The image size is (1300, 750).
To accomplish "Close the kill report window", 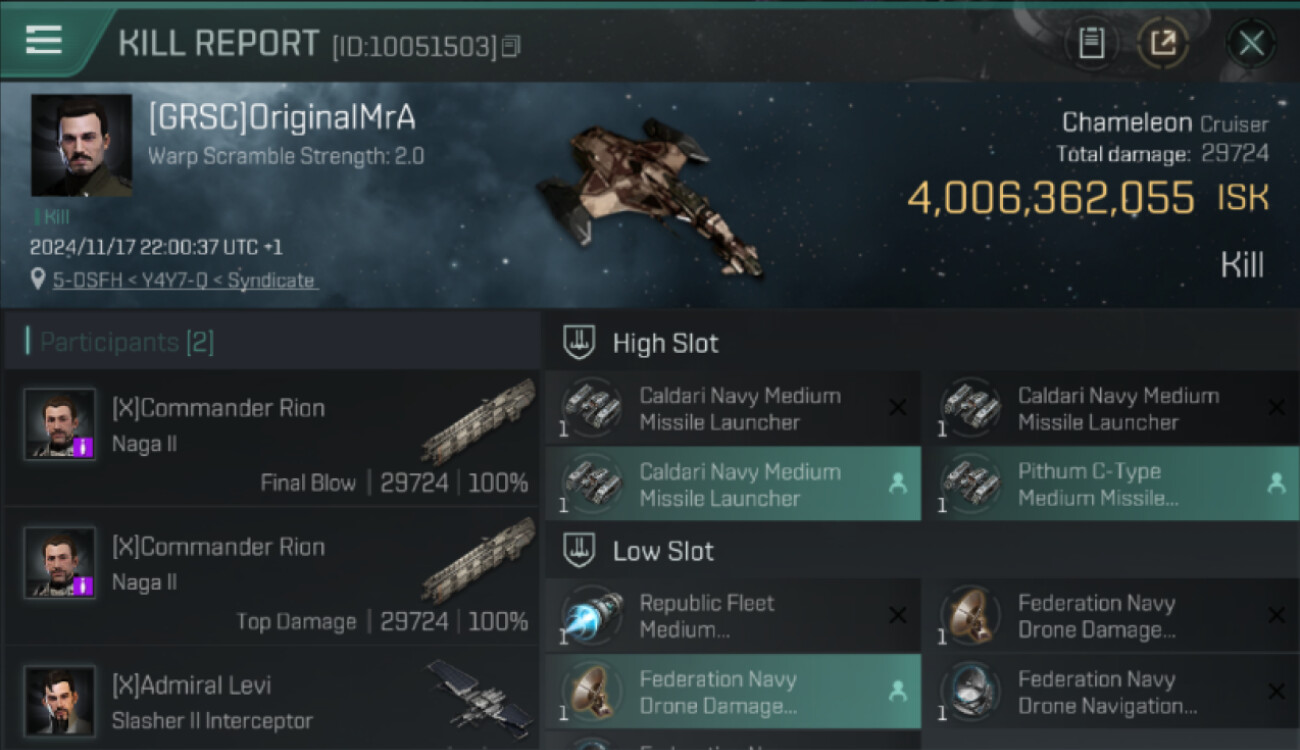I will coord(1250,43).
